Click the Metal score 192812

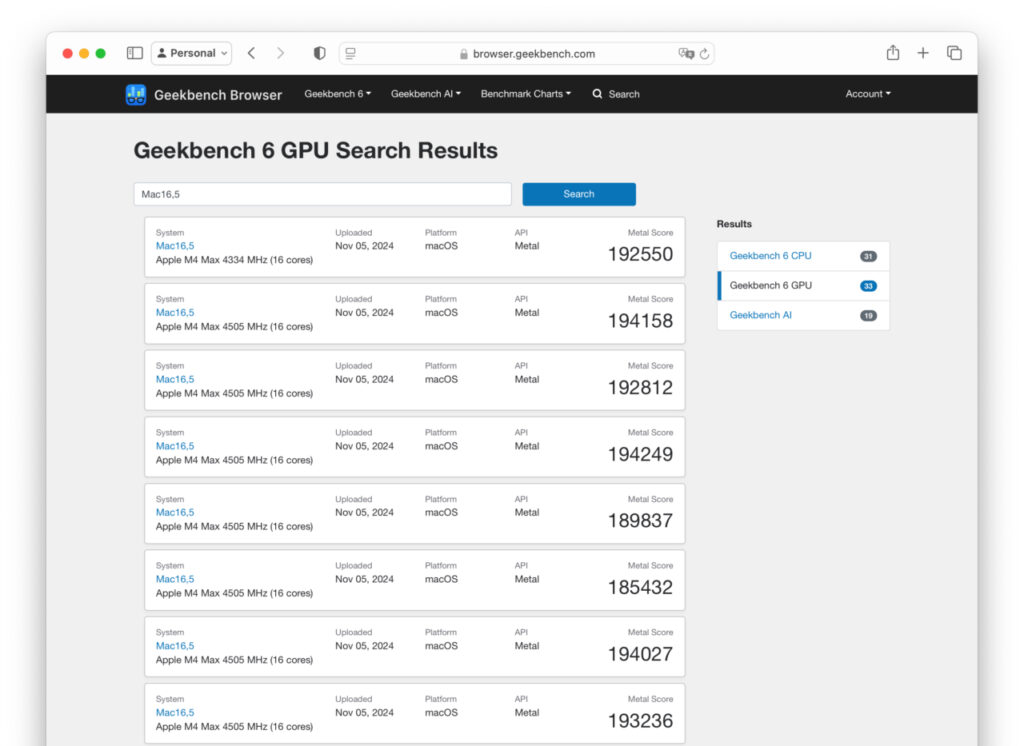[x=640, y=387]
